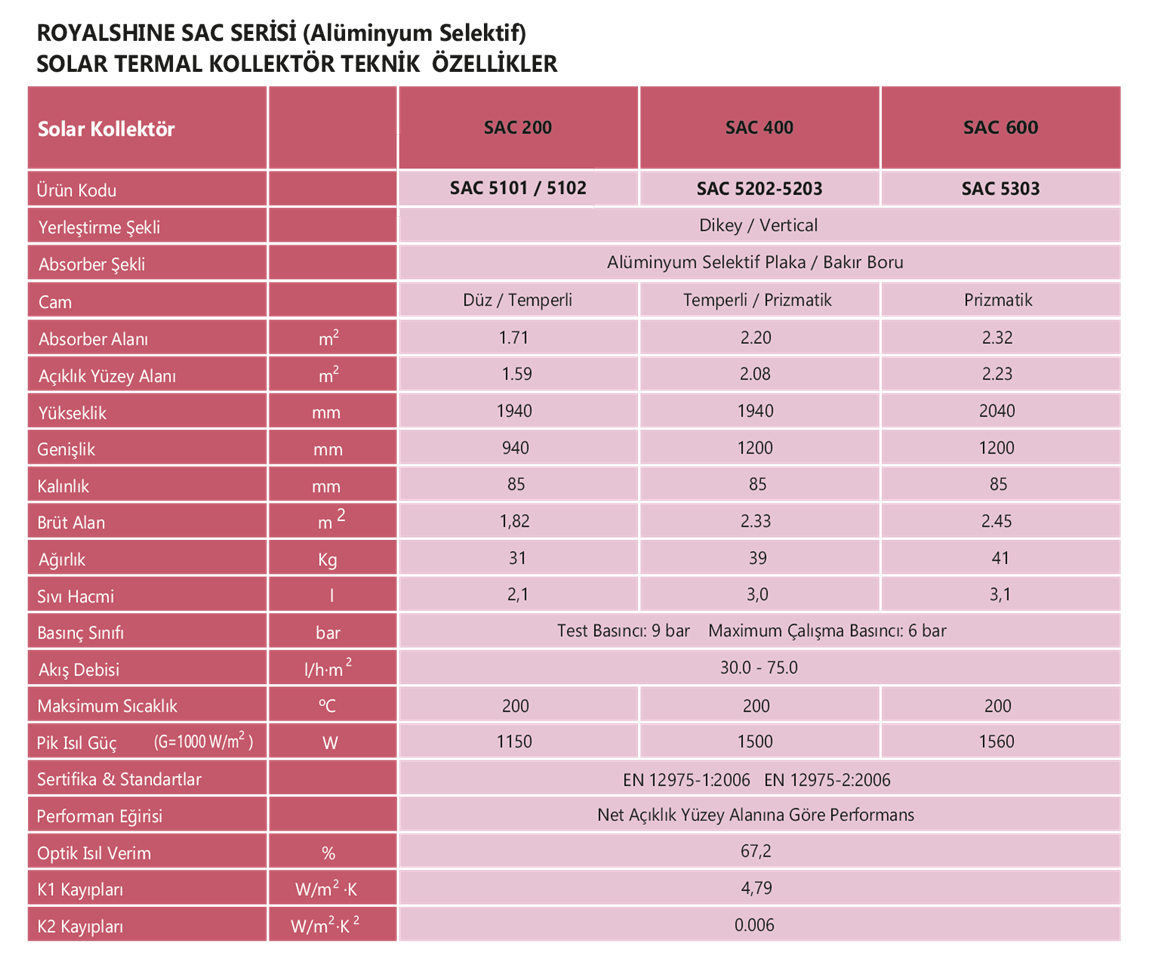The width and height of the screenshot is (1170, 958).
Task: Select aperture area value '2.23'
Action: (997, 374)
